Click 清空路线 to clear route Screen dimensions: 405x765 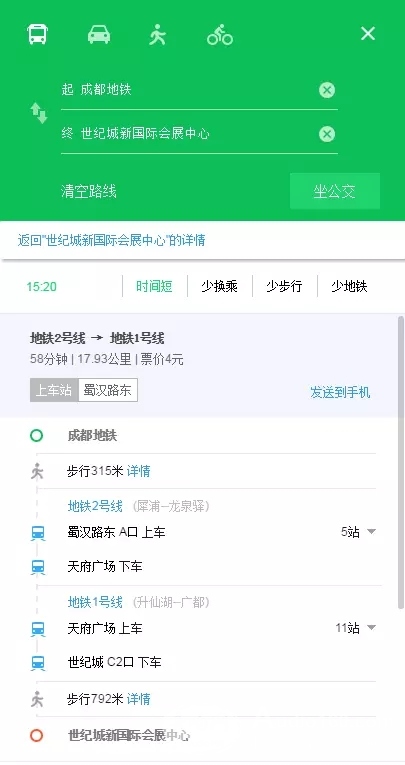coord(89,191)
